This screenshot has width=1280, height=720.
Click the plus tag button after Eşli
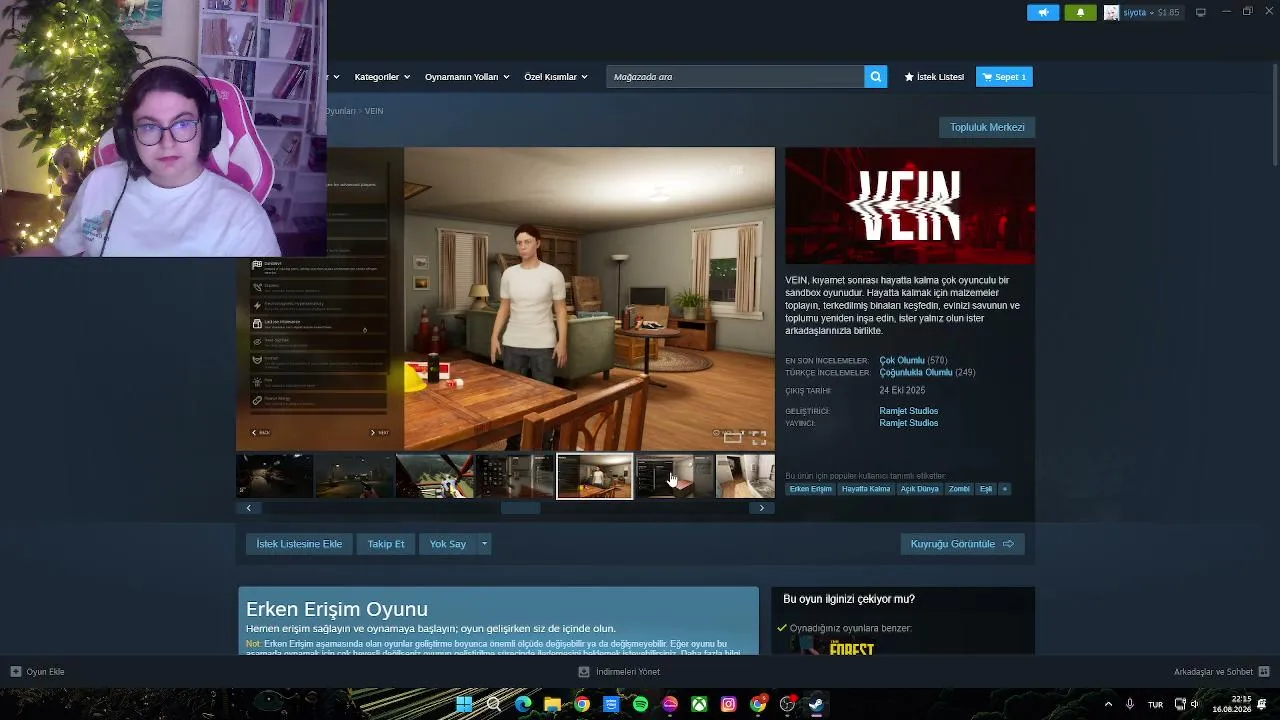point(1004,489)
